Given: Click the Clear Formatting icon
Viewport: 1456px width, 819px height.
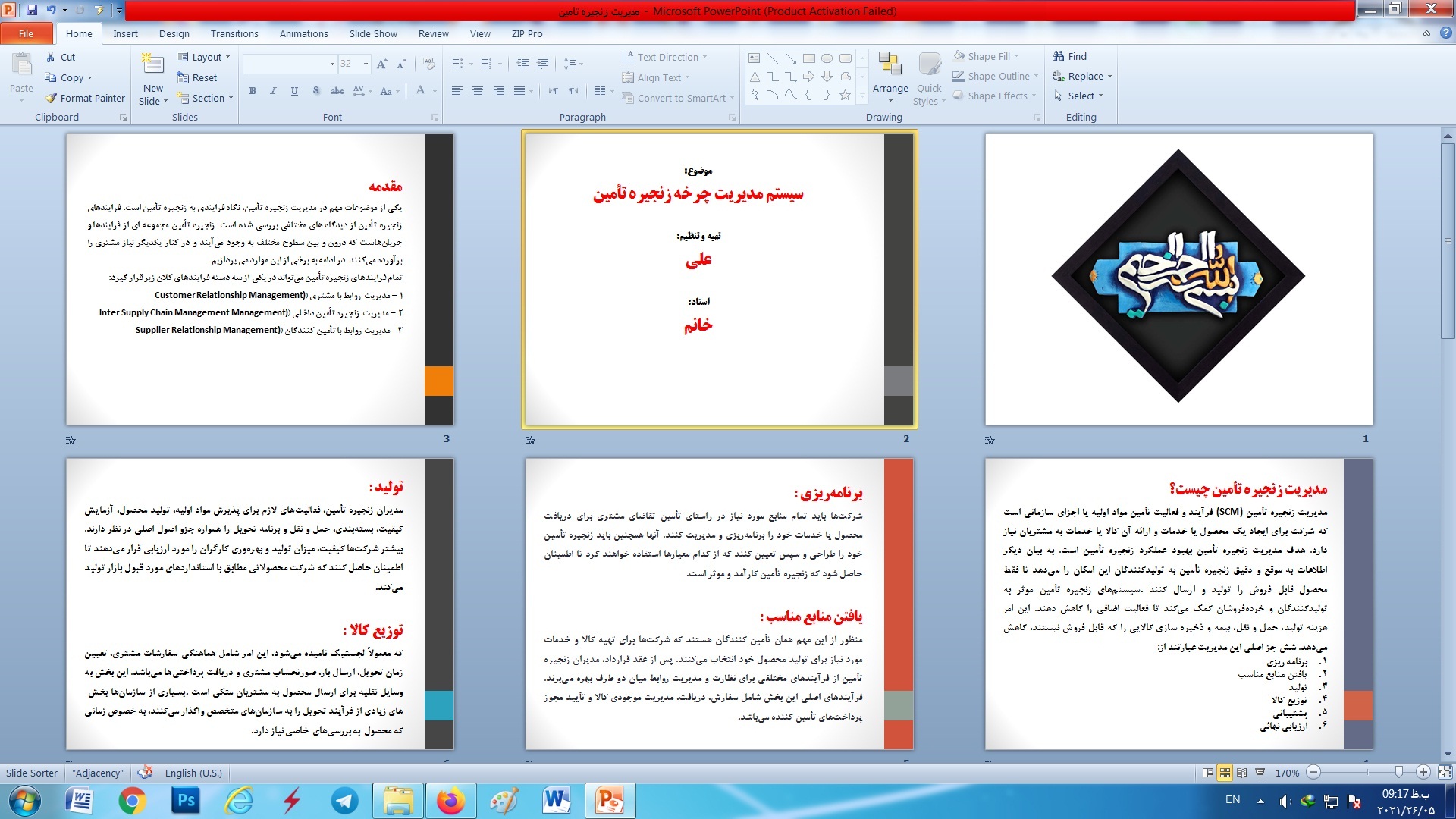Looking at the screenshot, I should [429, 64].
